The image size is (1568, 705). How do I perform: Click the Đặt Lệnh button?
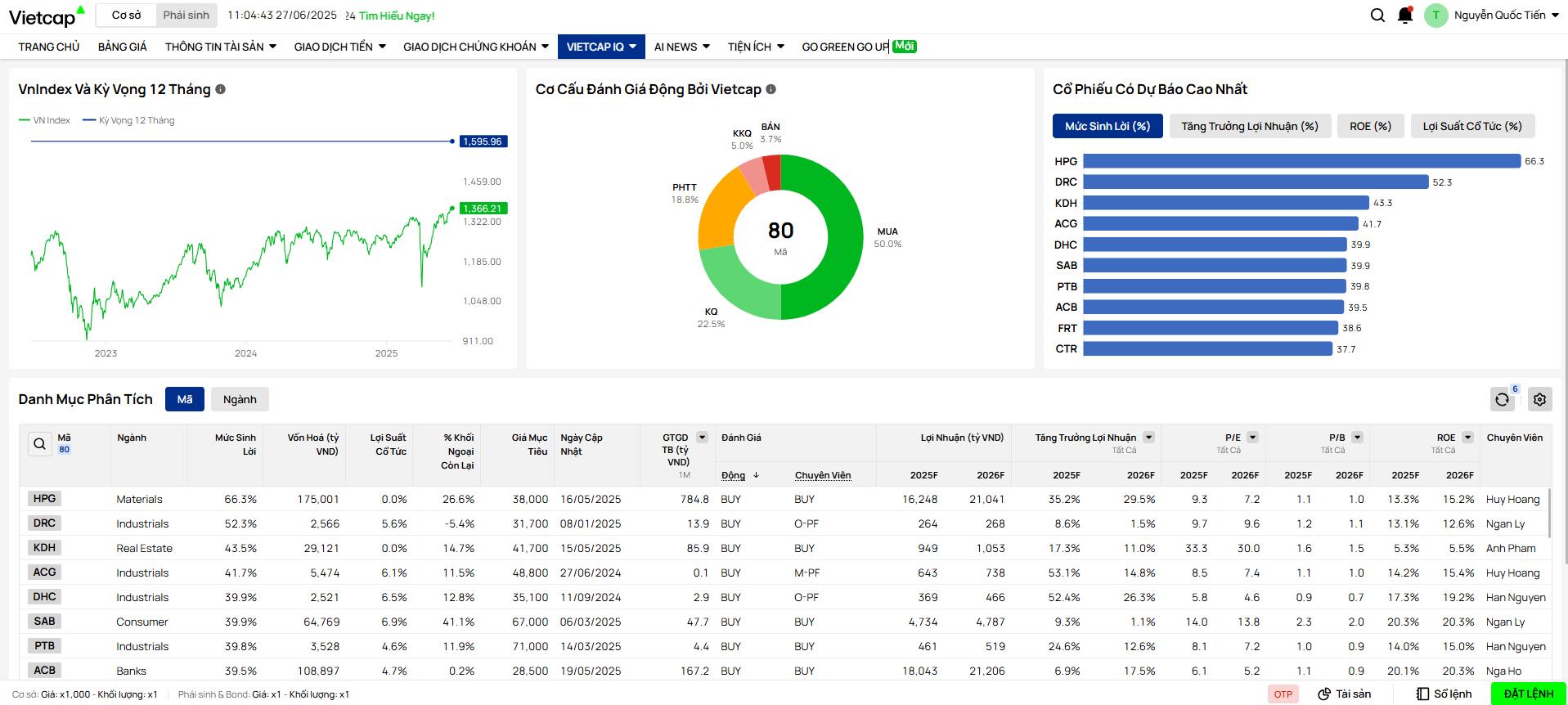click(x=1528, y=694)
